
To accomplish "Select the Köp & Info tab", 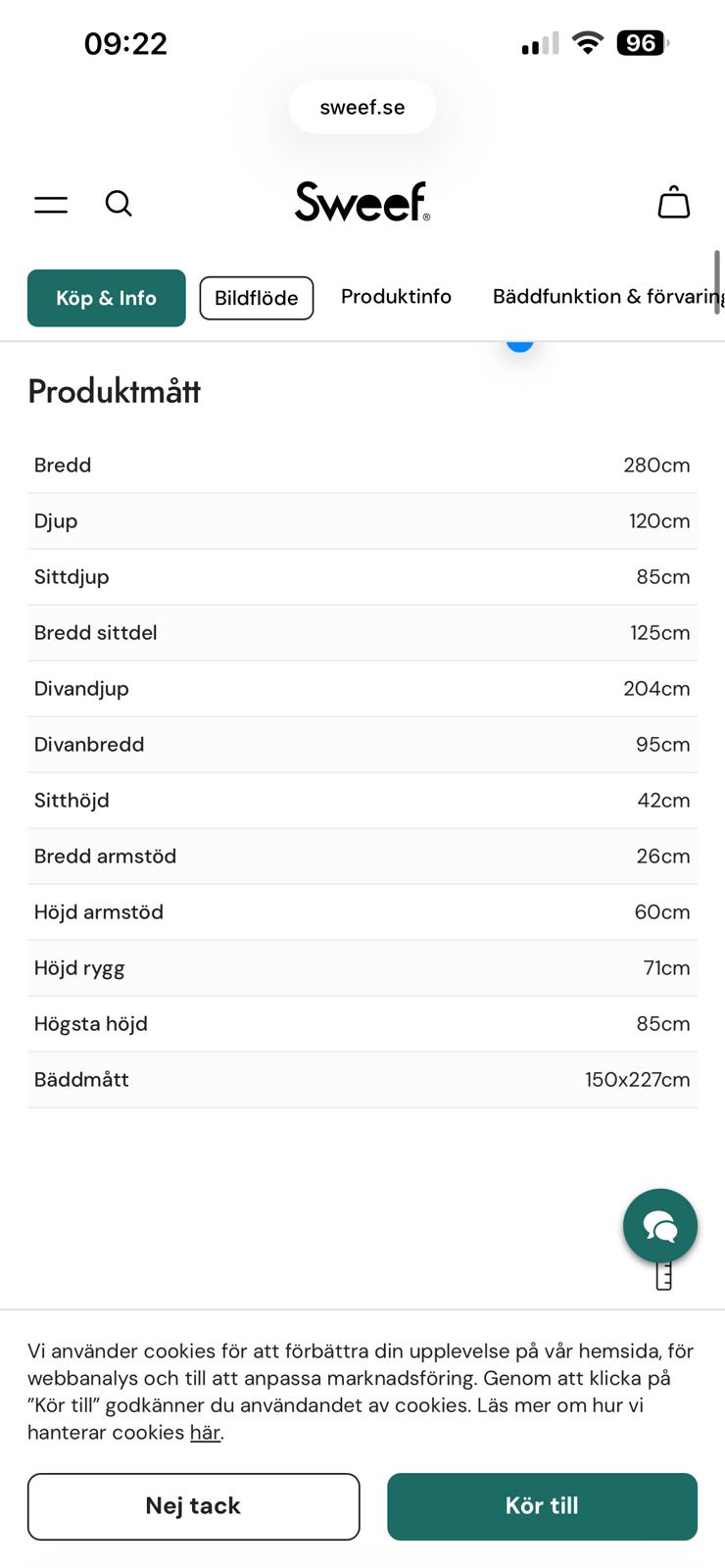I will point(106,298).
